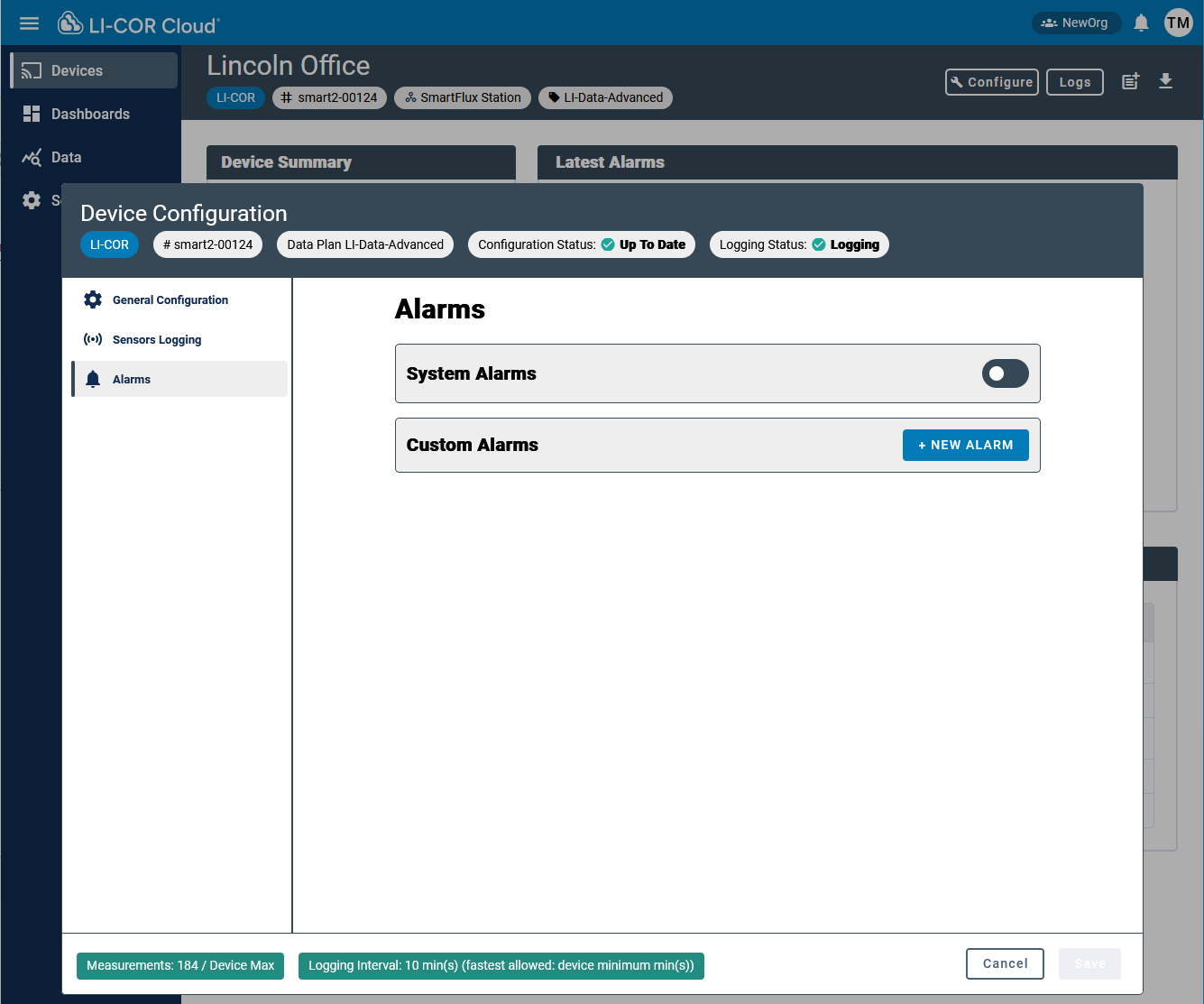Click the download icon in page header
The height and width of the screenshot is (1004, 1204).
(1165, 81)
